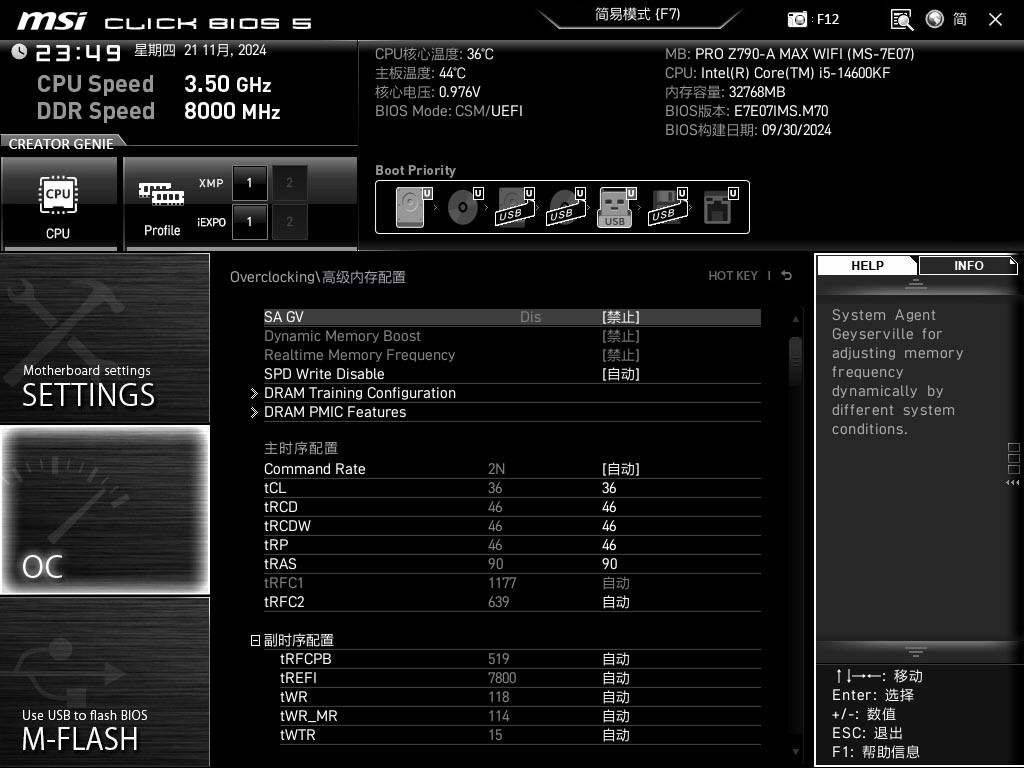This screenshot has height=768, width=1024.
Task: Open the SETTINGS section
Action: (x=105, y=338)
